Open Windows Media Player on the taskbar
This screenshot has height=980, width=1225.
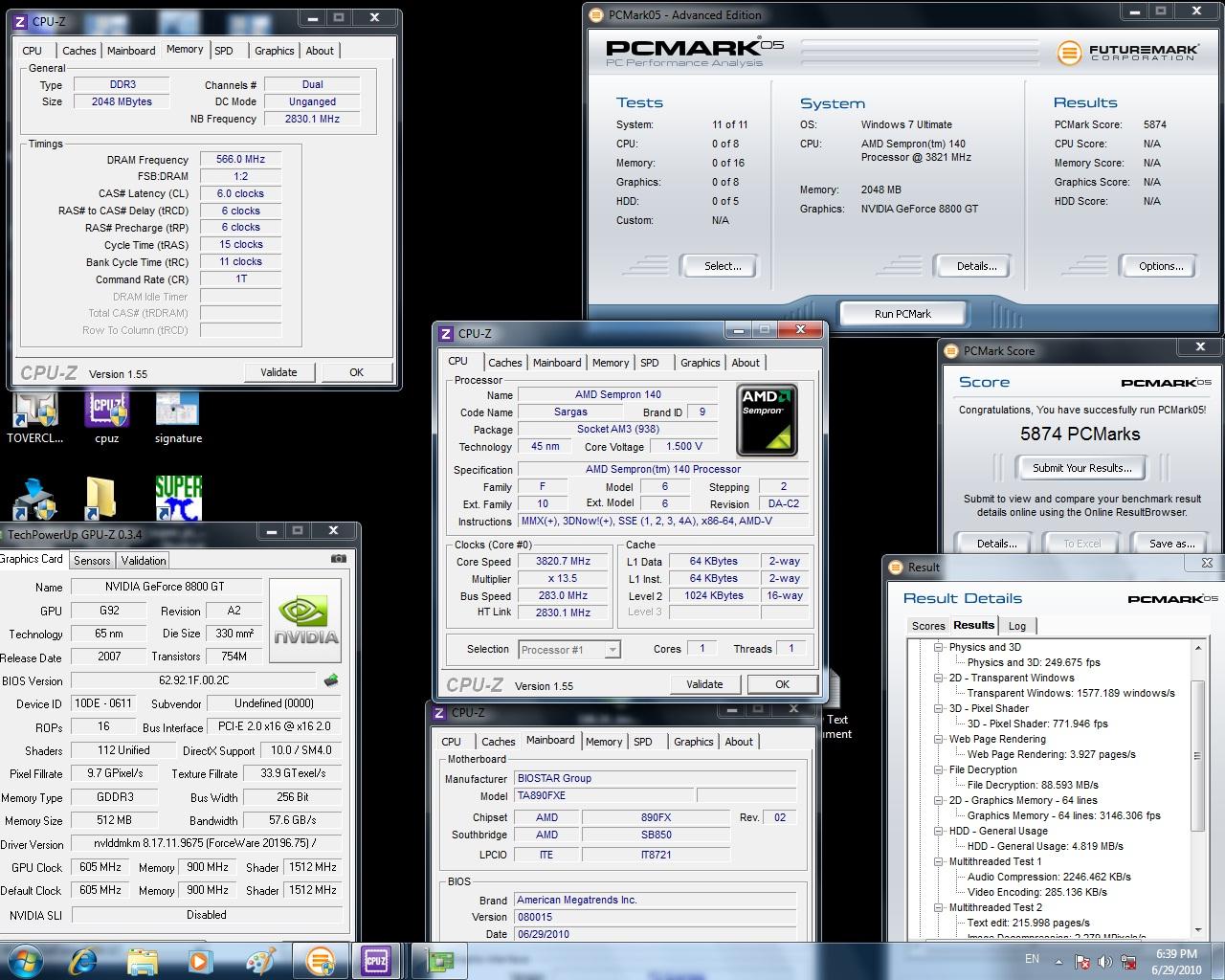200,960
